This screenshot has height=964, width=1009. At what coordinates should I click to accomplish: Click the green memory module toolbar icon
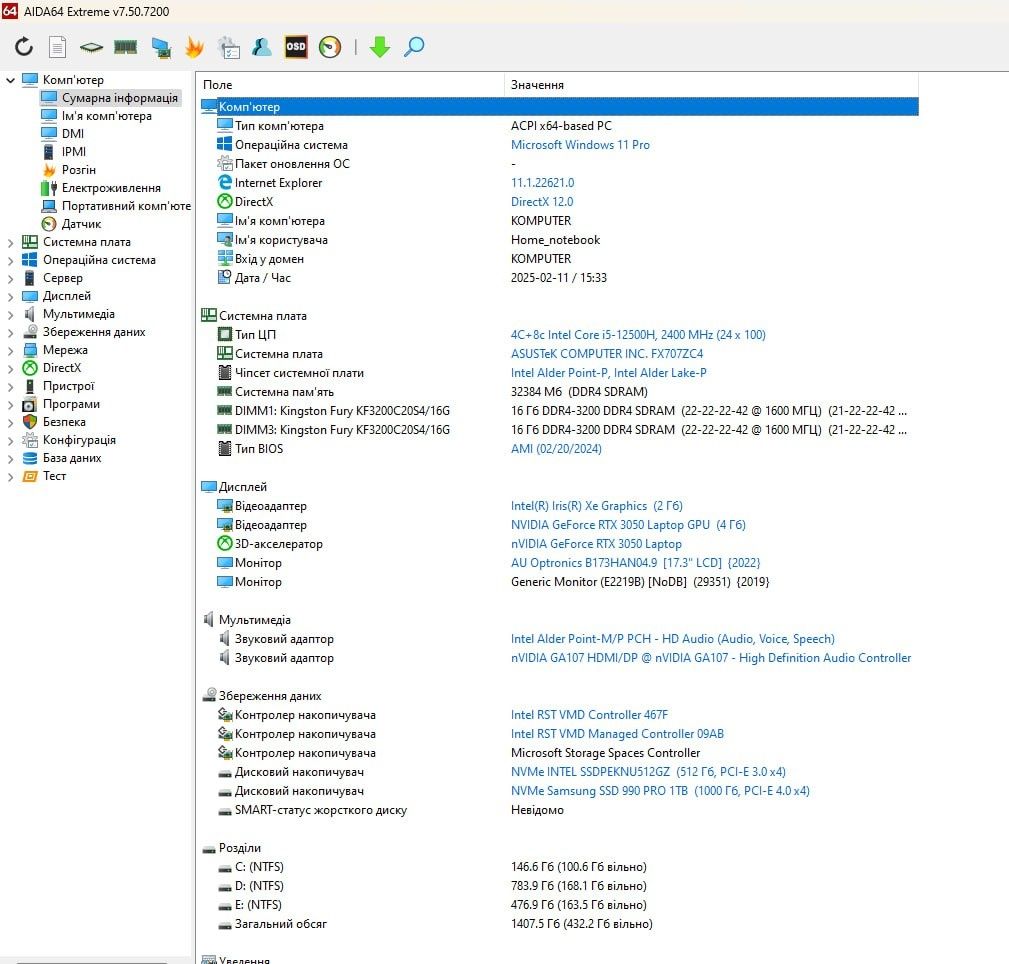[125, 47]
